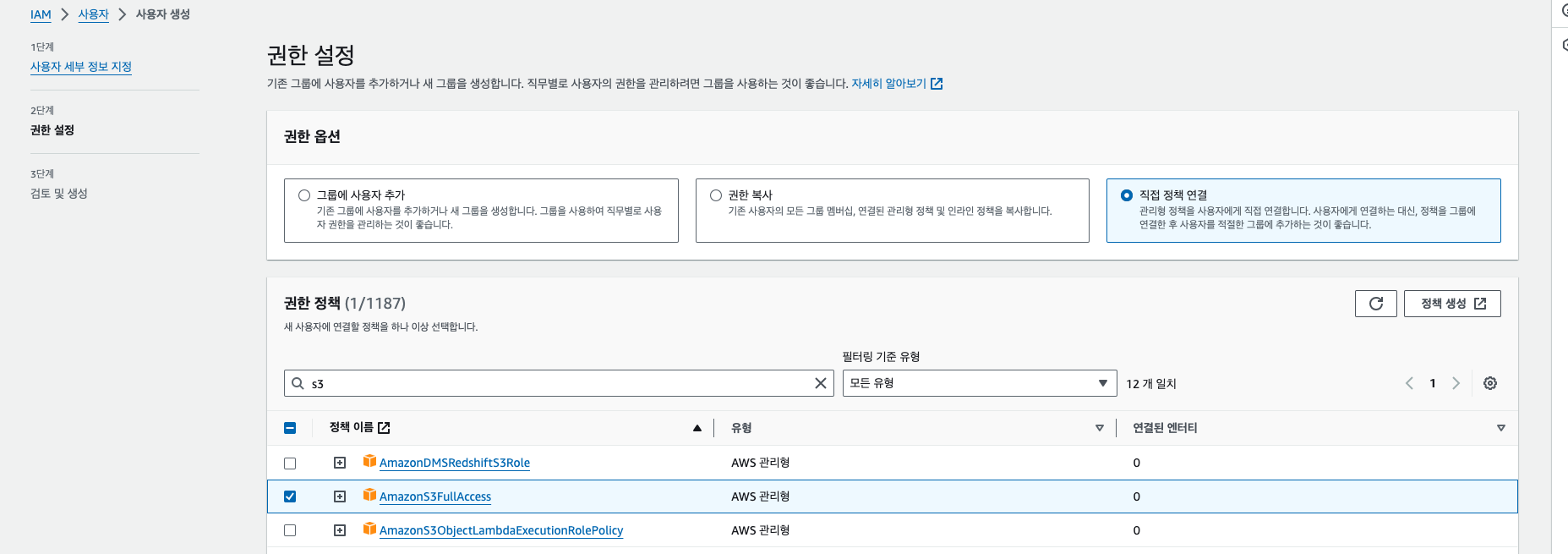Click the AmazonS3ObjectLambdaExecutionRolePolicy cube icon
This screenshot has width=1568, height=554.
[369, 529]
